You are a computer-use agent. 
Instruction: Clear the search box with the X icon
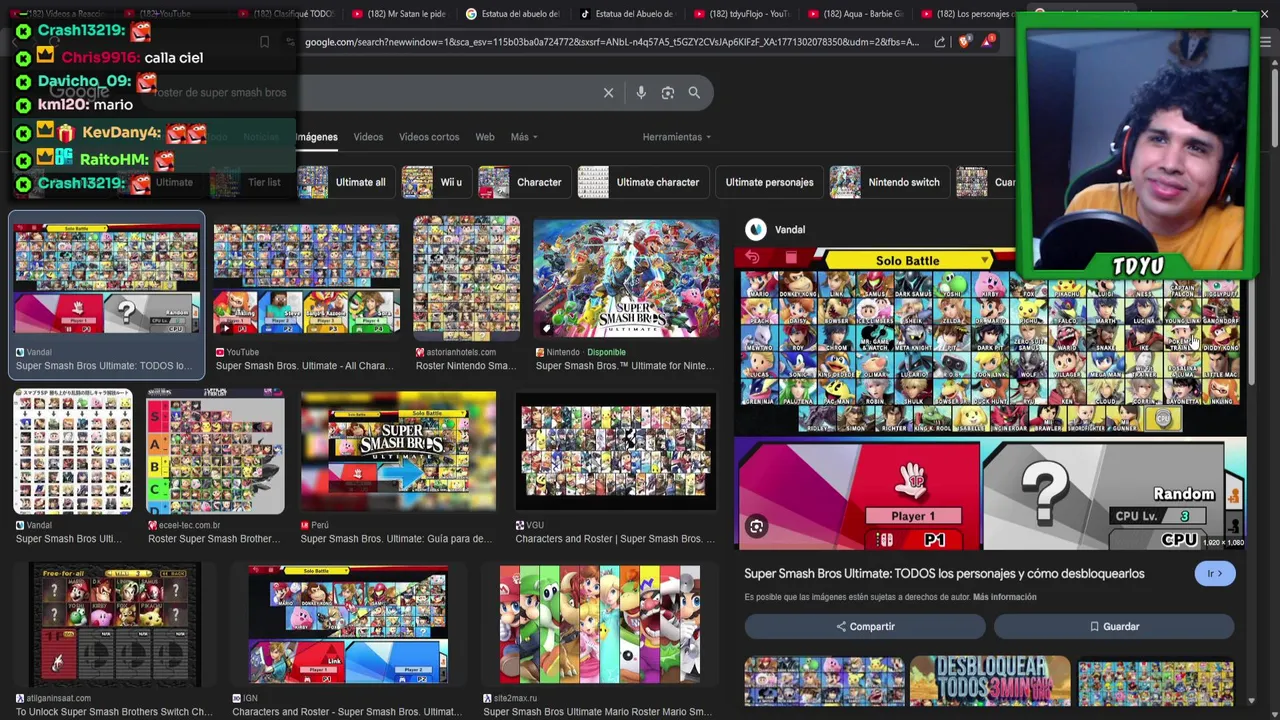coord(608,93)
